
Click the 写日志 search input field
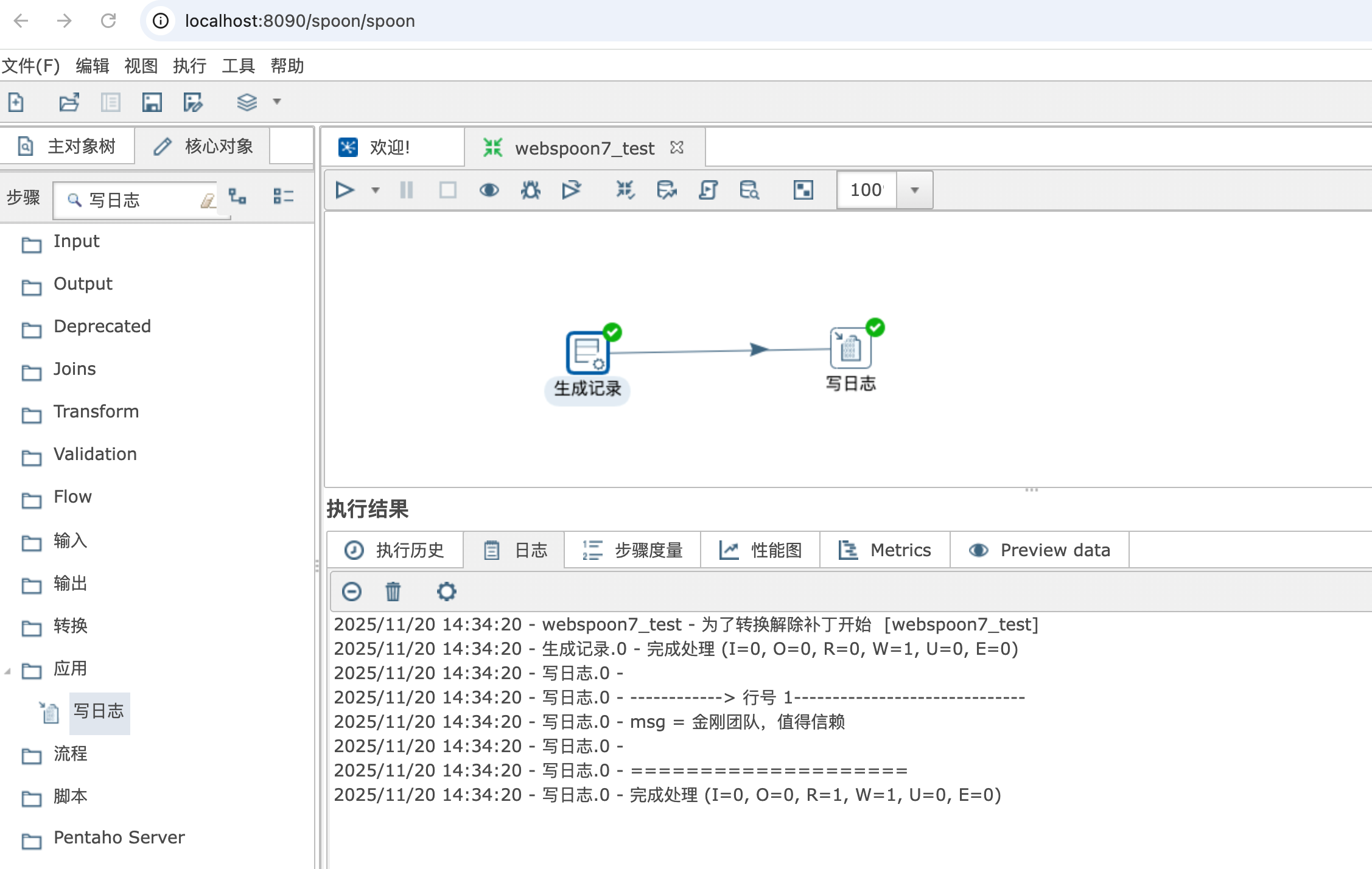point(140,200)
